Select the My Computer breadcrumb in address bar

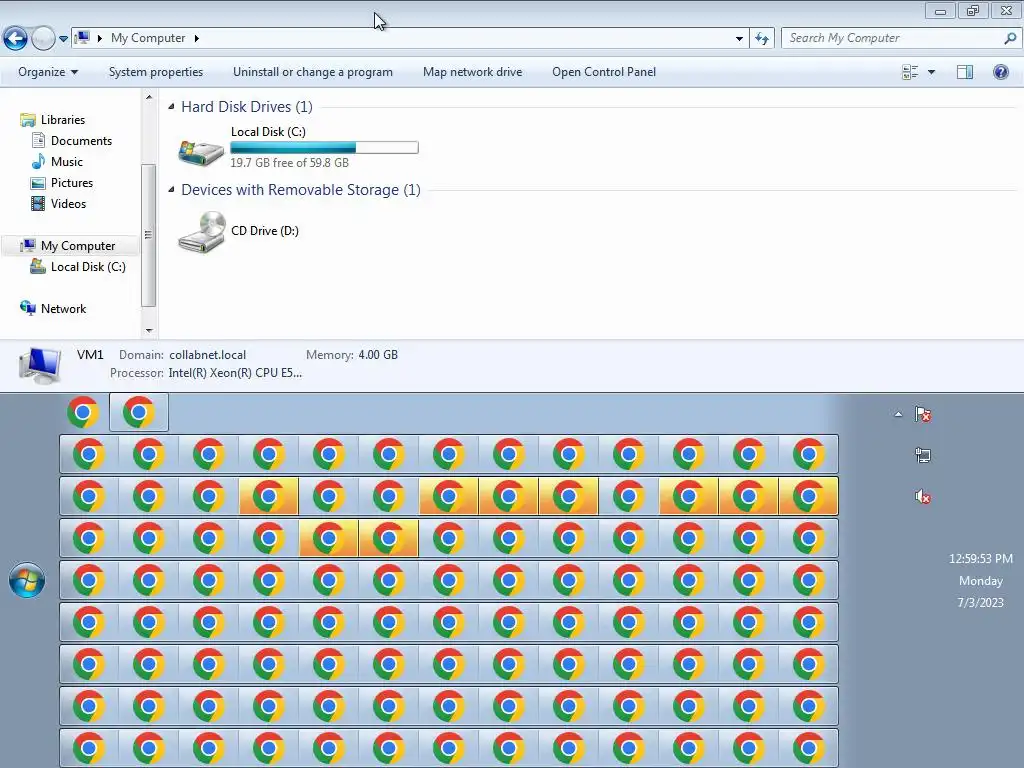pyautogui.click(x=148, y=38)
